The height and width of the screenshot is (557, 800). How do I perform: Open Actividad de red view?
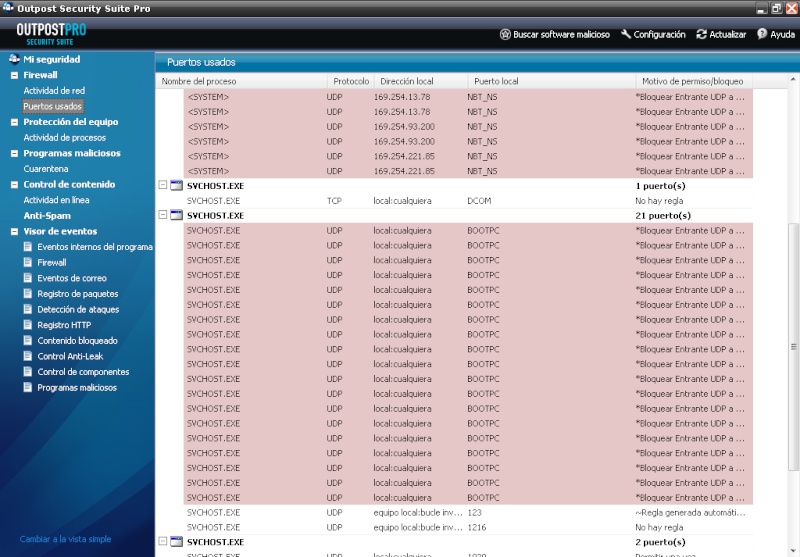54,90
